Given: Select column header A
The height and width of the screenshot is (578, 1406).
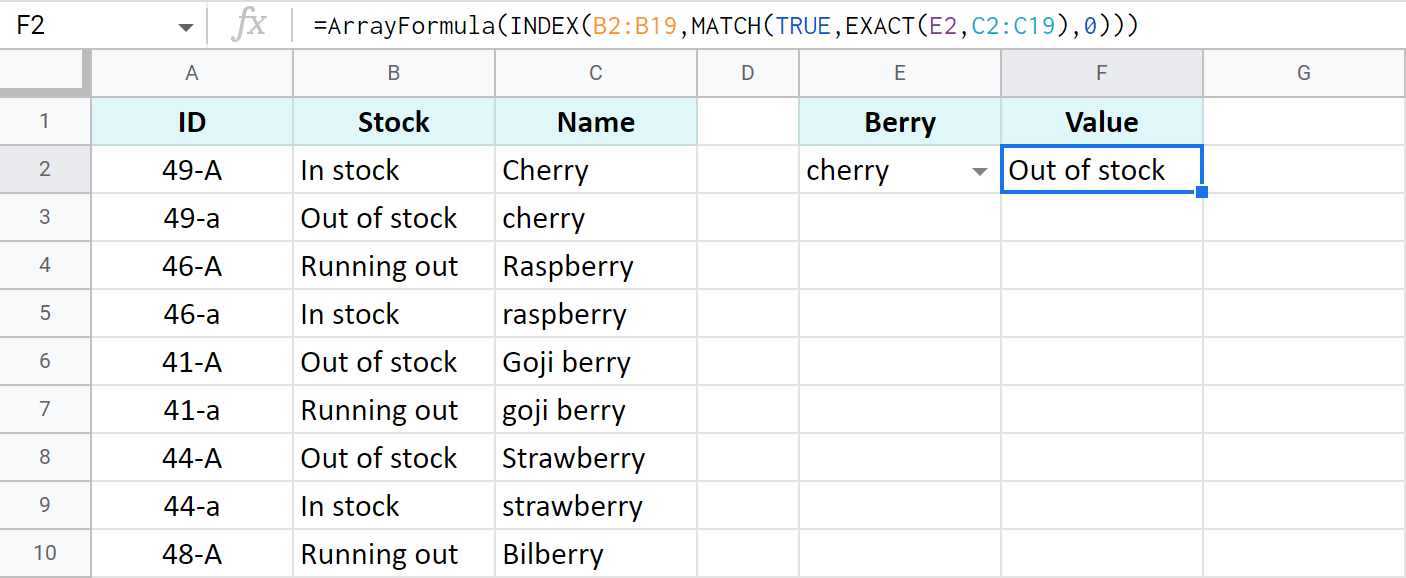Looking at the screenshot, I should pos(191,72).
